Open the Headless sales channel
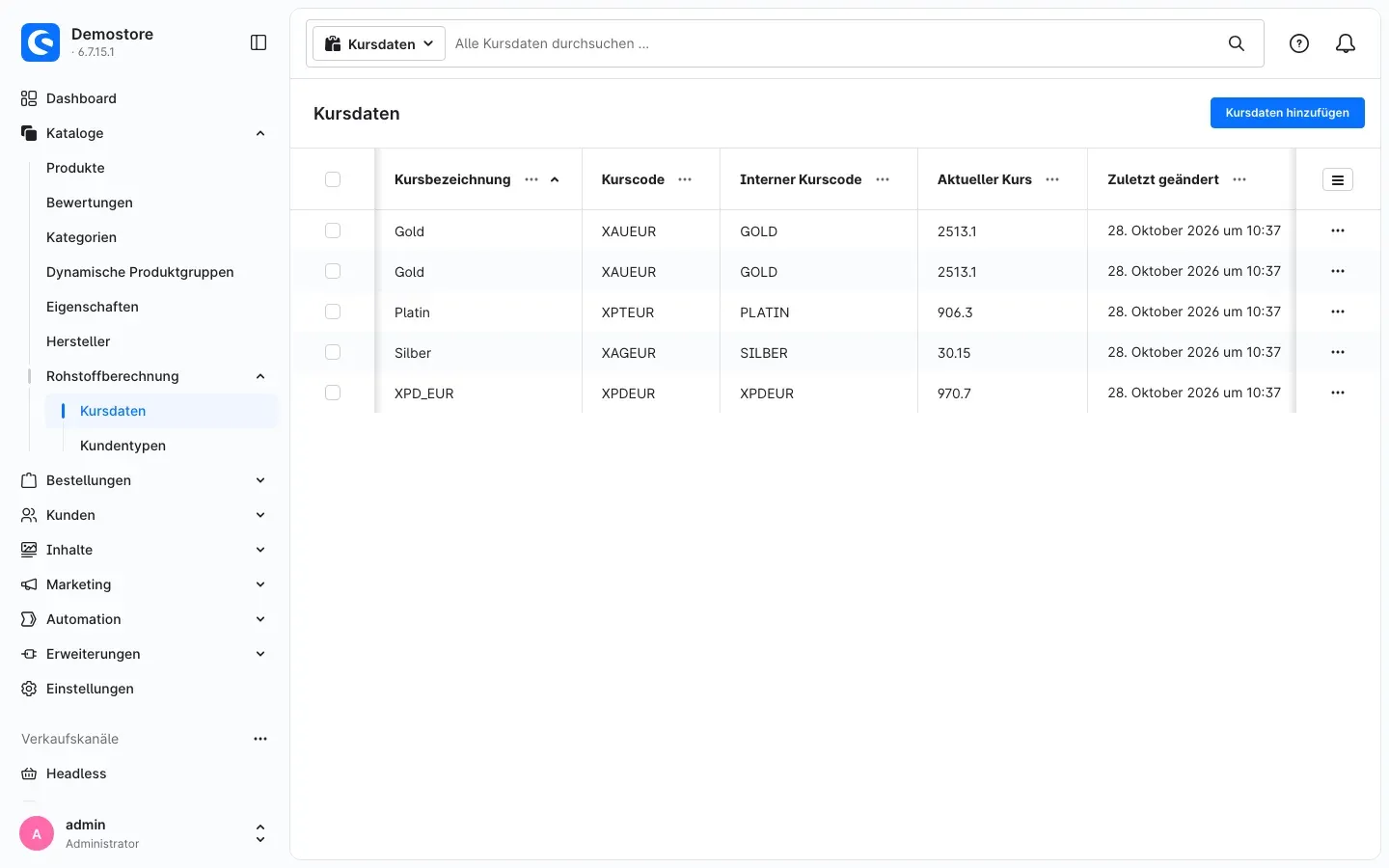This screenshot has height=868, width=1389. 76,773
